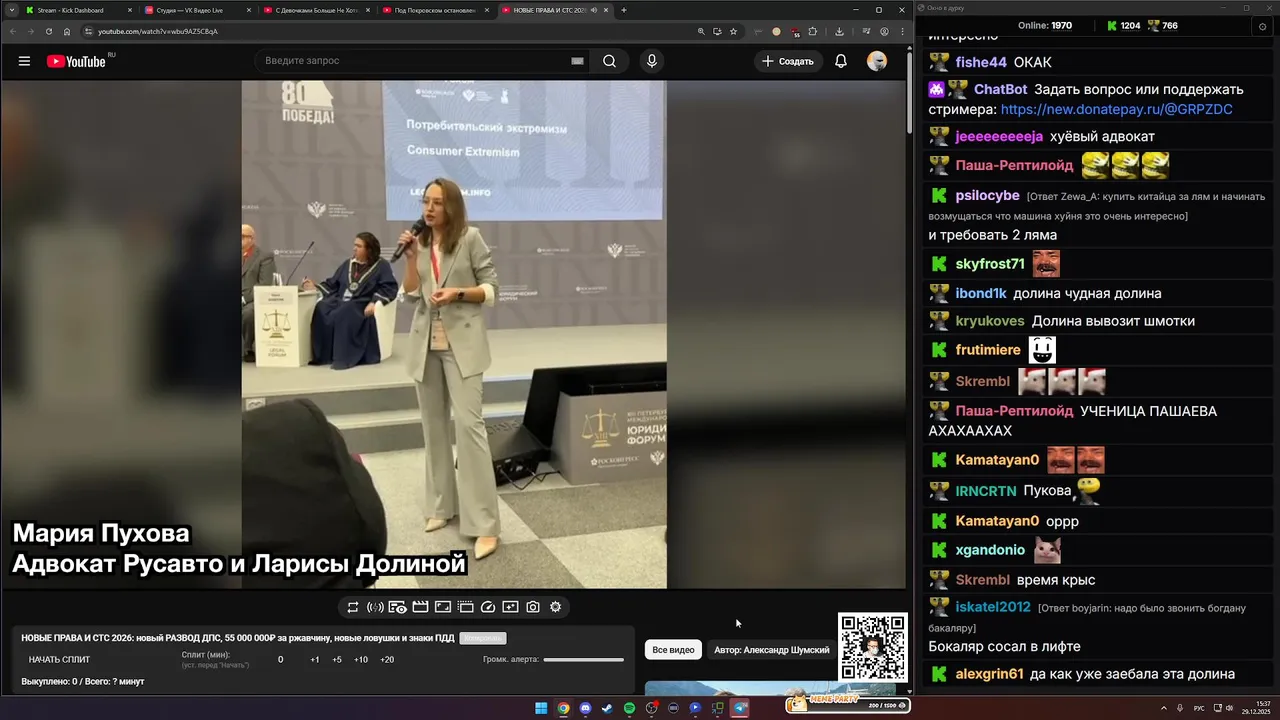Click the РУС language indicator in system tray
This screenshot has height=720, width=1280.
[1199, 708]
